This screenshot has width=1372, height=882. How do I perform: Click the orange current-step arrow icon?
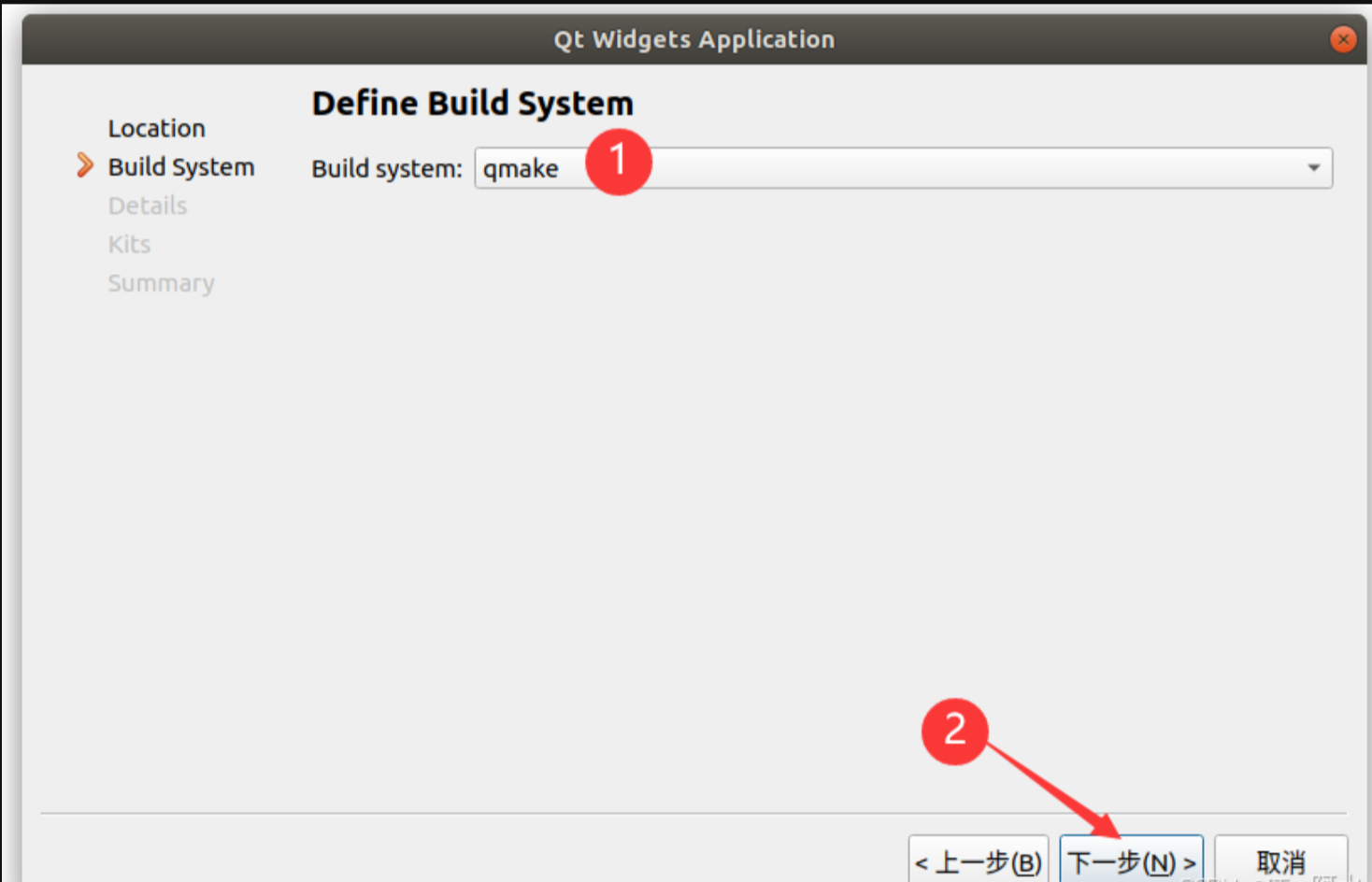85,165
